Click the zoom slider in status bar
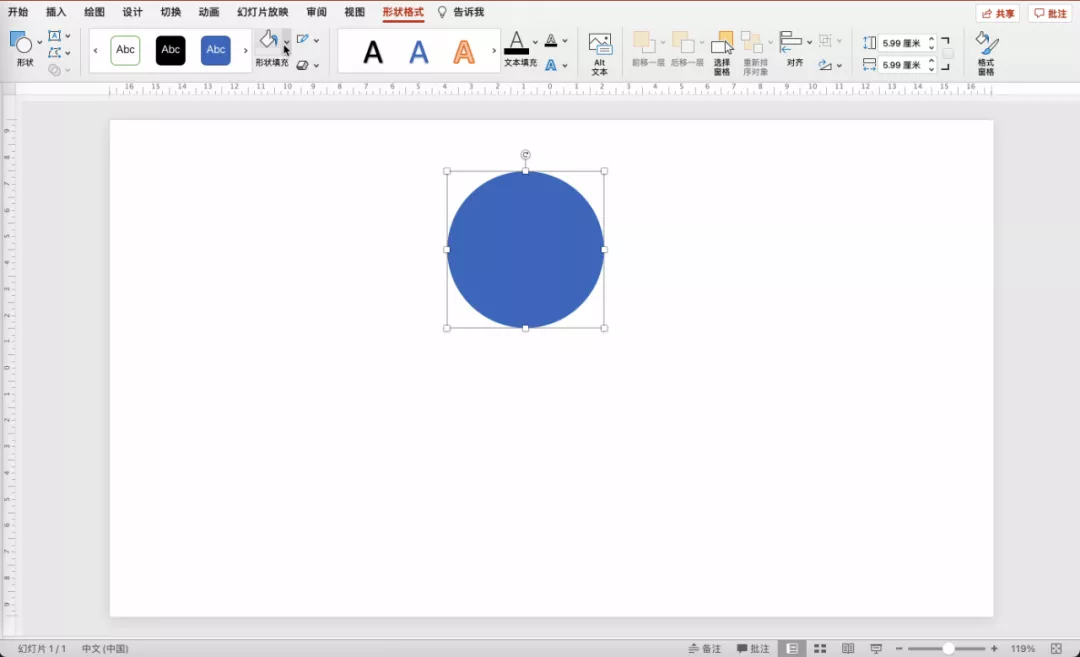Viewport: 1080px width, 657px height. (946, 649)
